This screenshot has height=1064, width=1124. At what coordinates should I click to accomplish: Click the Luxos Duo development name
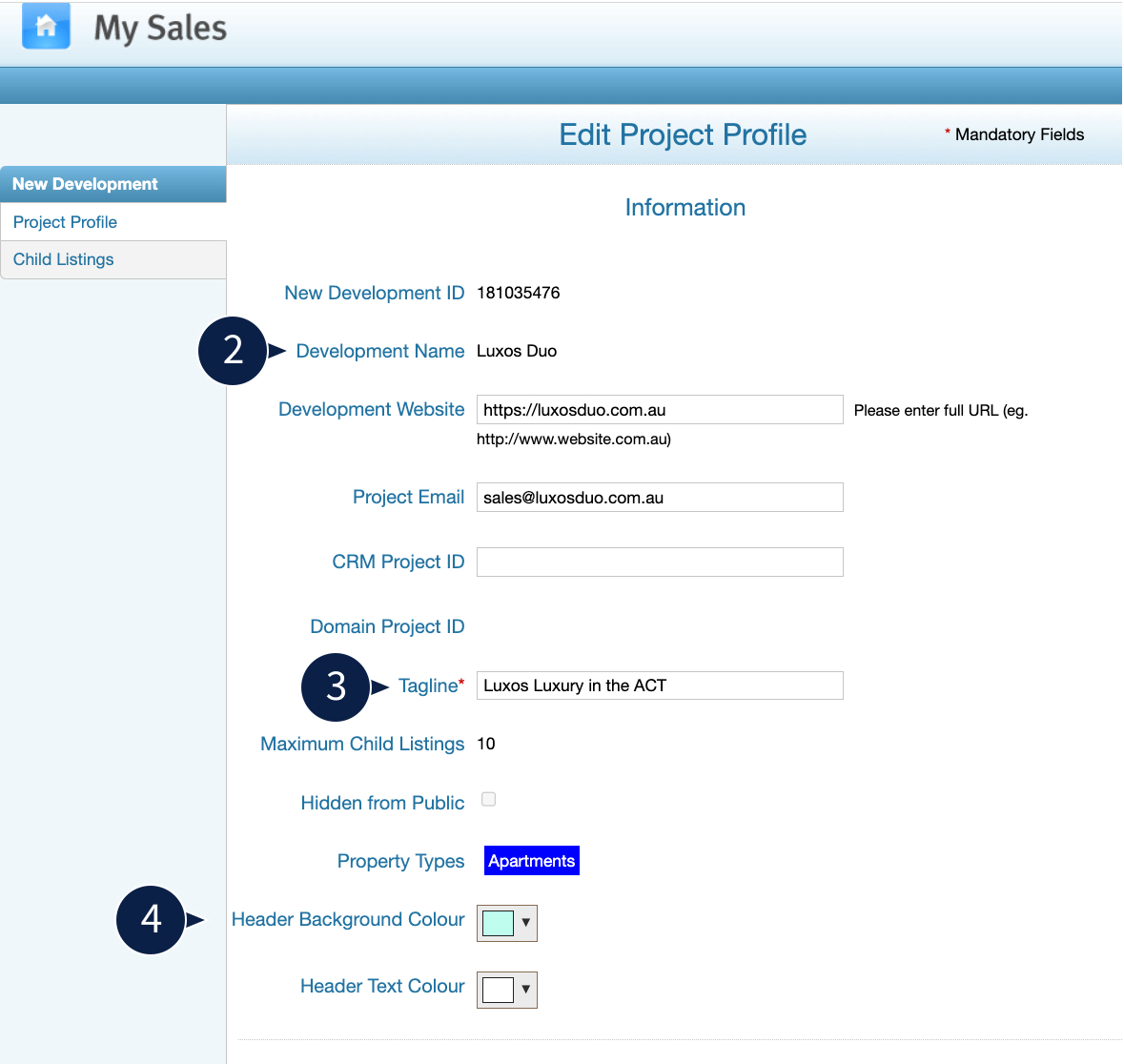[517, 351]
